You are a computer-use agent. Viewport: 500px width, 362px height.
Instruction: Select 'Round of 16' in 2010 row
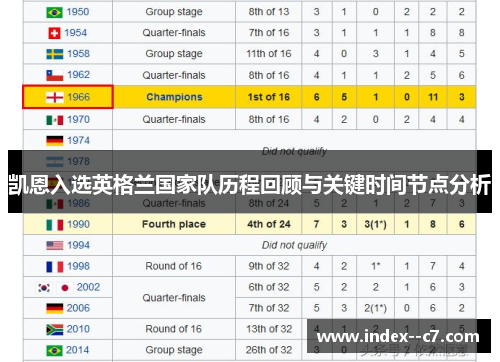click(174, 329)
